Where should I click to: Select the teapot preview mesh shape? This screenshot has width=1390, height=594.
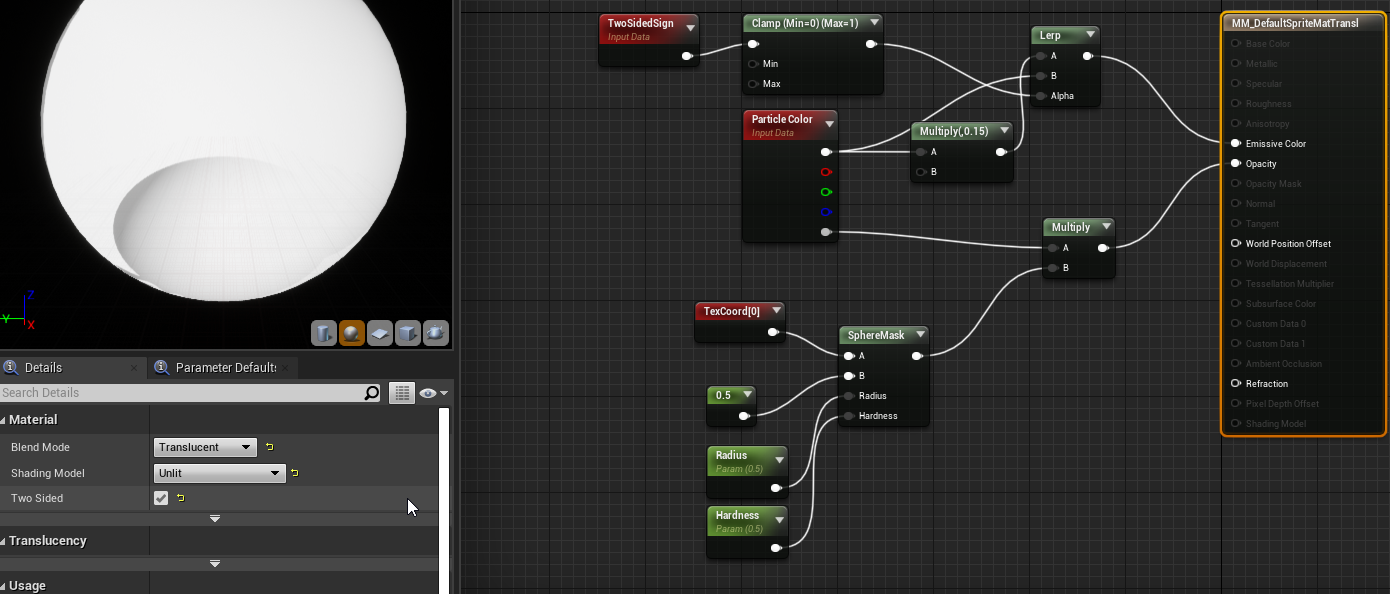(435, 332)
